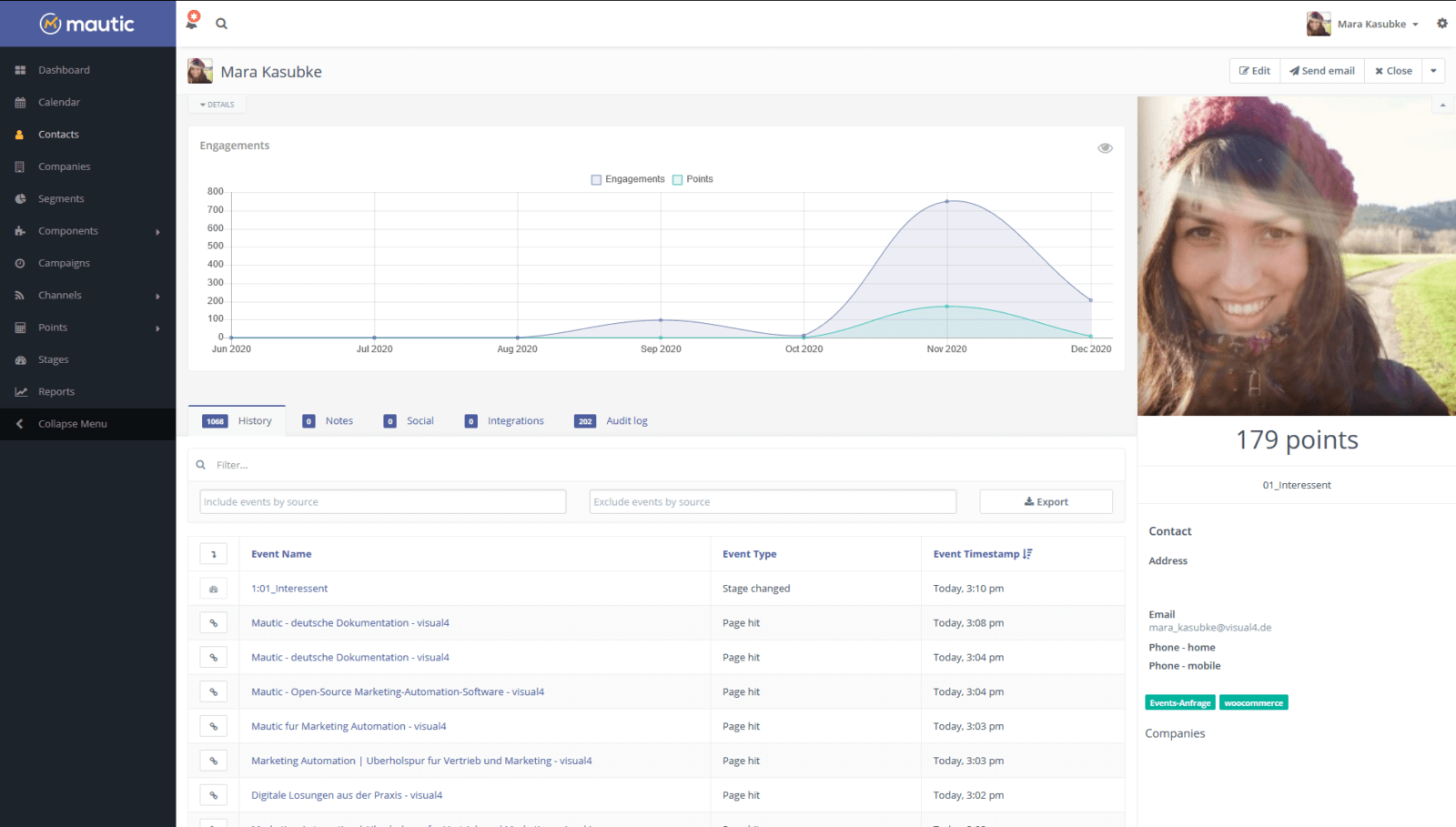
Task: Click link icon for page hit at 3:04 pm deutsche Dokumentation
Action: pyautogui.click(x=214, y=658)
